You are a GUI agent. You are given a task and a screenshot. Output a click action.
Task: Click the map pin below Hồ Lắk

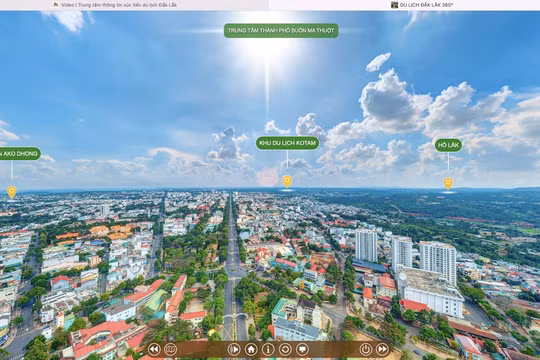[448, 183]
